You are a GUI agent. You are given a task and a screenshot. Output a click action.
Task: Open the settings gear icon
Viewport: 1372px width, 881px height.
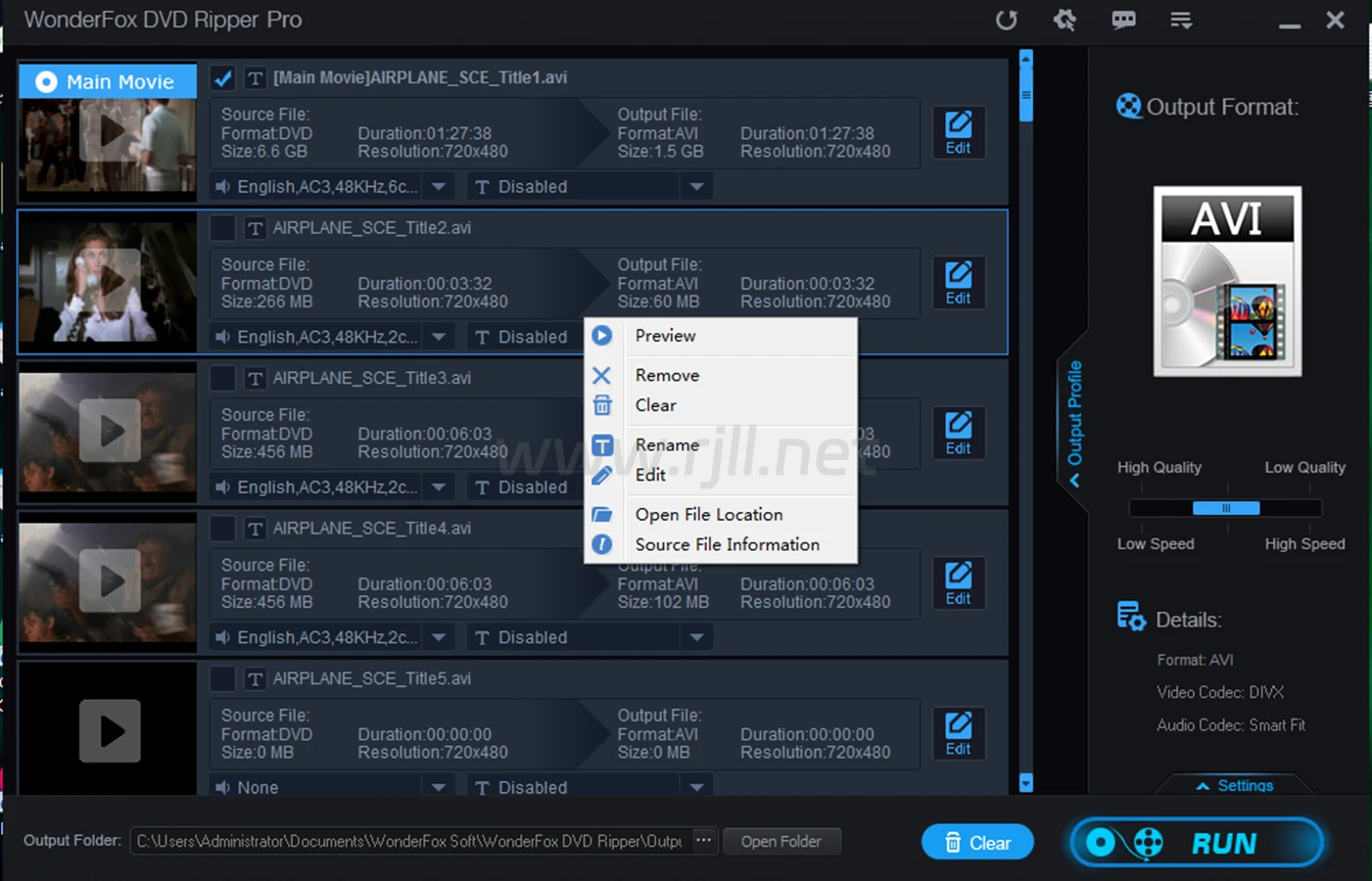(x=1064, y=21)
